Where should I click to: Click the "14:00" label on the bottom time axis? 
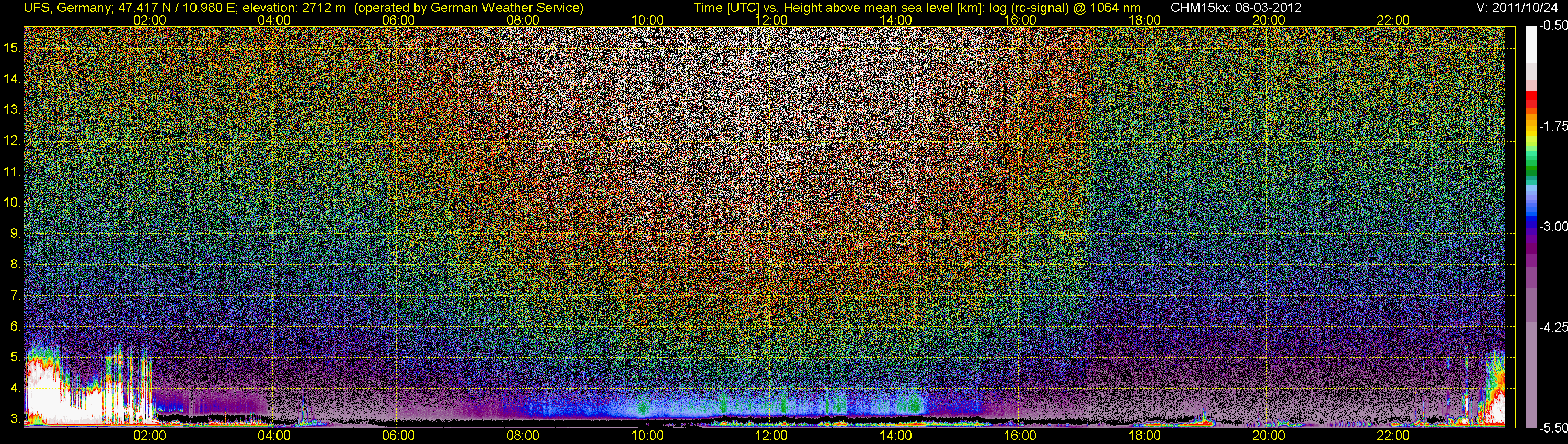click(x=896, y=436)
